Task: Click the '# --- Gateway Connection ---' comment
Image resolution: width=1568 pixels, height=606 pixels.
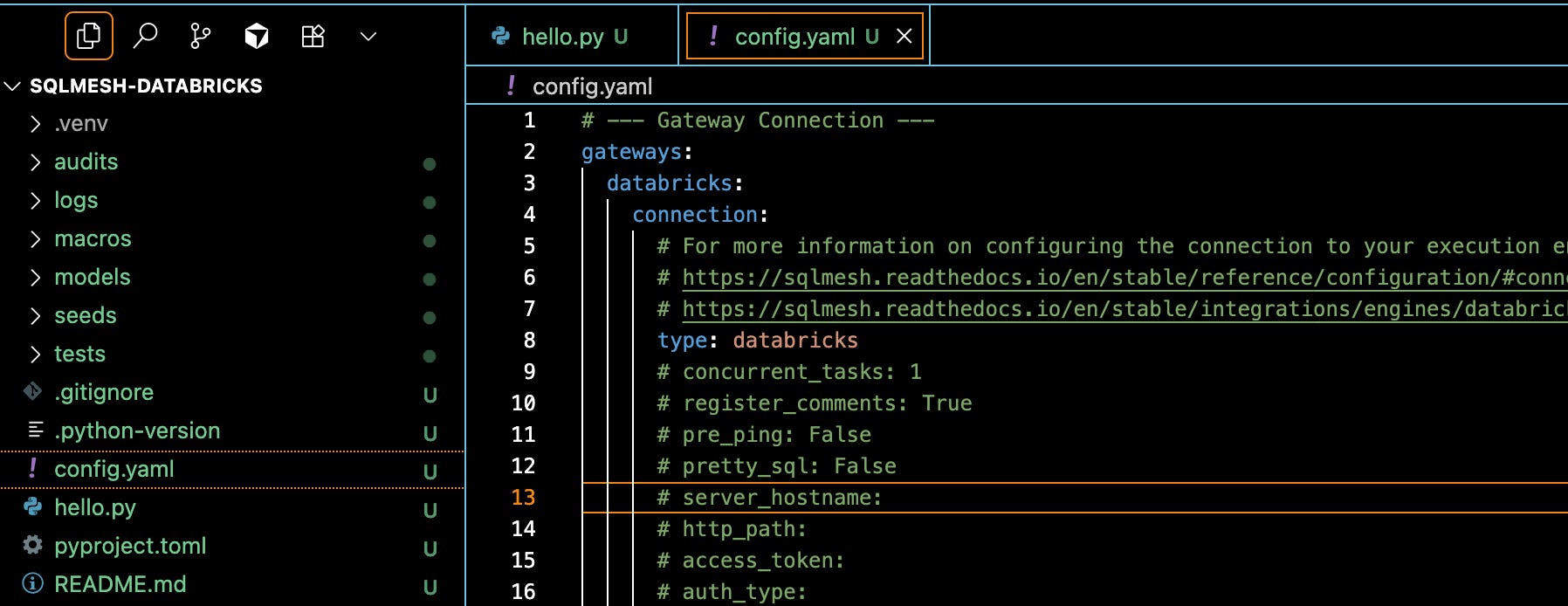Action: tap(758, 121)
